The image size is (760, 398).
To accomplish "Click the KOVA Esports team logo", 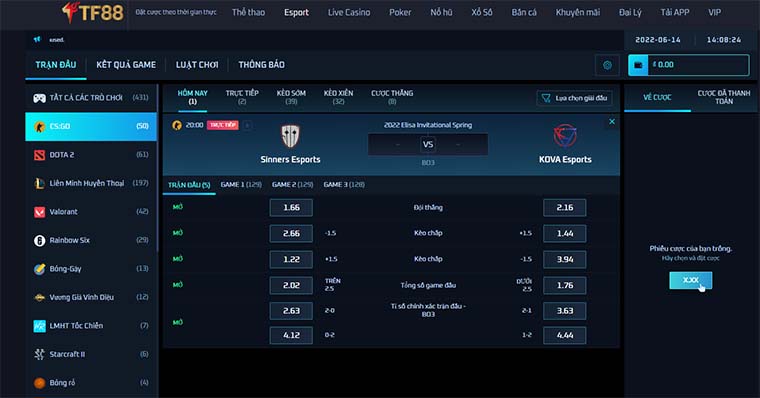I will [565, 136].
